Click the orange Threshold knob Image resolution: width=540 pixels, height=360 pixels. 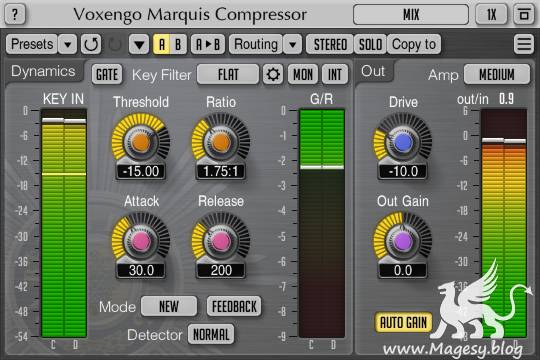click(141, 142)
